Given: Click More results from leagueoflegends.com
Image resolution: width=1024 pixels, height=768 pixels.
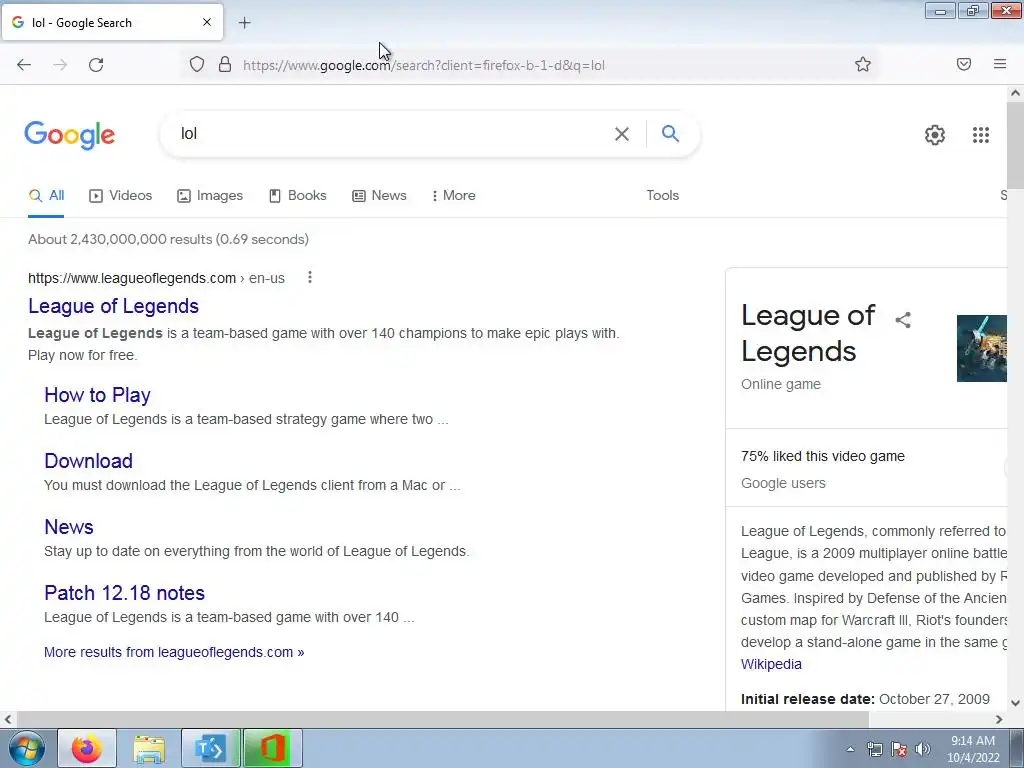Looking at the screenshot, I should [x=174, y=652].
